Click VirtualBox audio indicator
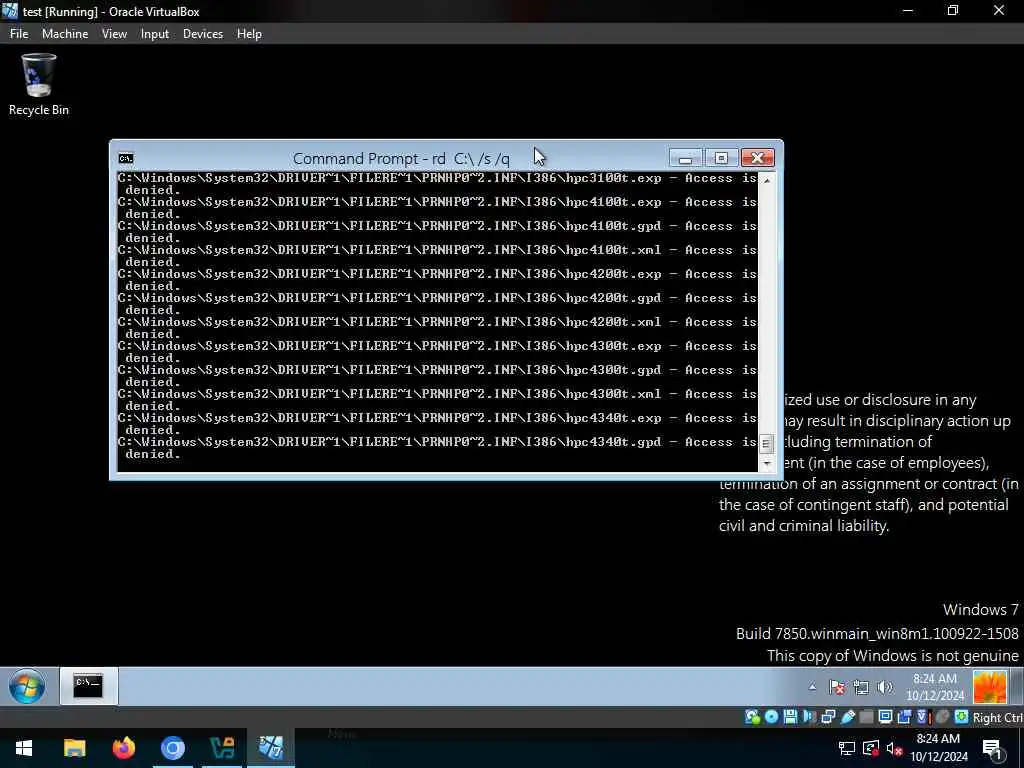The height and width of the screenshot is (768, 1024). pos(809,717)
